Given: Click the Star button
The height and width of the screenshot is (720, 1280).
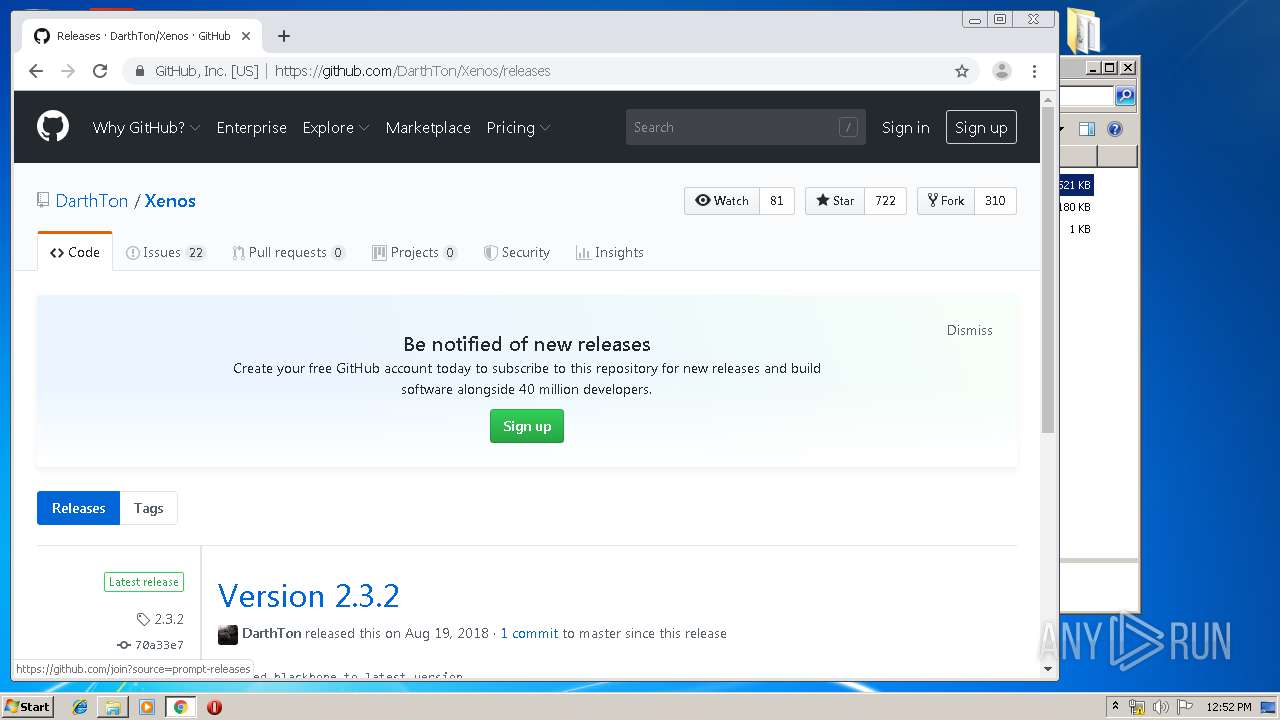Looking at the screenshot, I should tap(835, 201).
